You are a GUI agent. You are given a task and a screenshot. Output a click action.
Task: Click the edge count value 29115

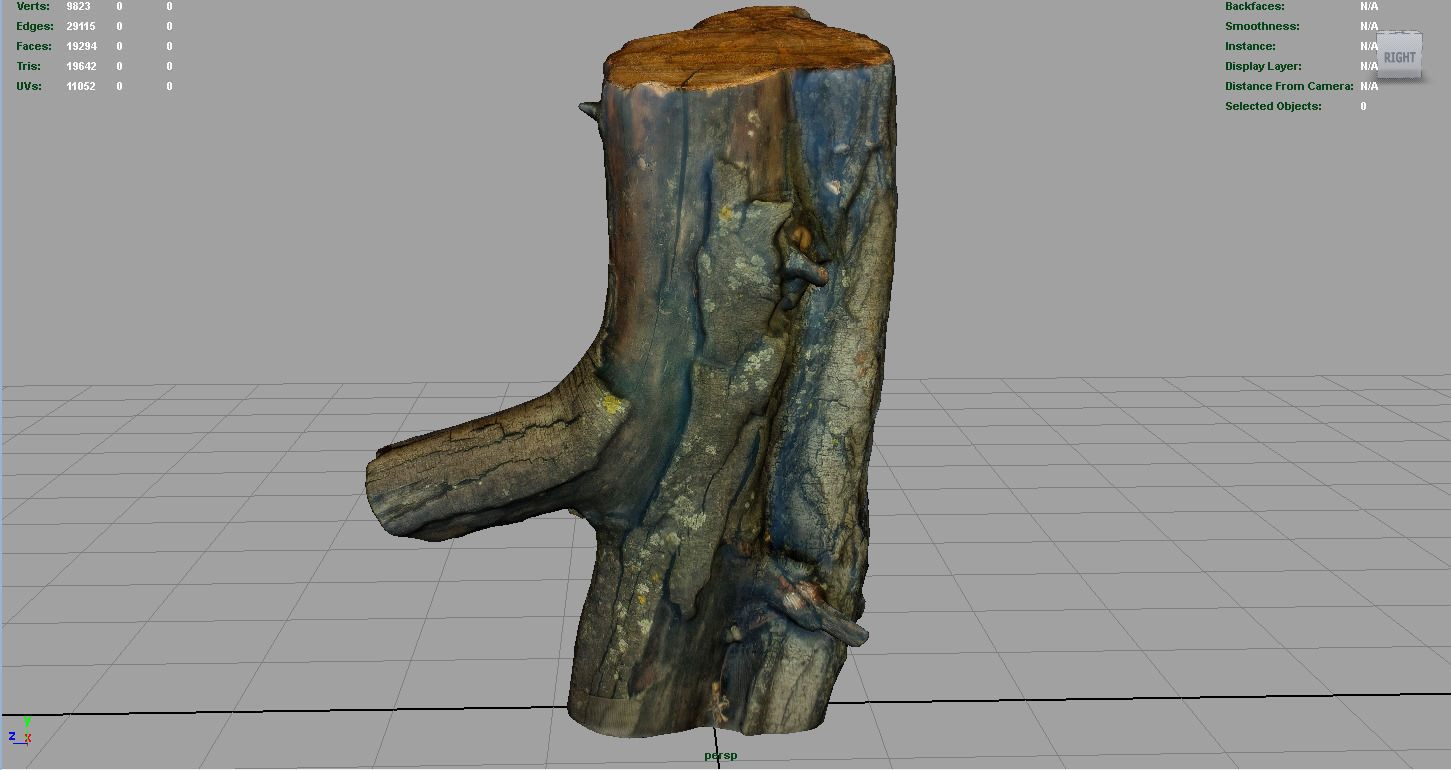coord(81,26)
